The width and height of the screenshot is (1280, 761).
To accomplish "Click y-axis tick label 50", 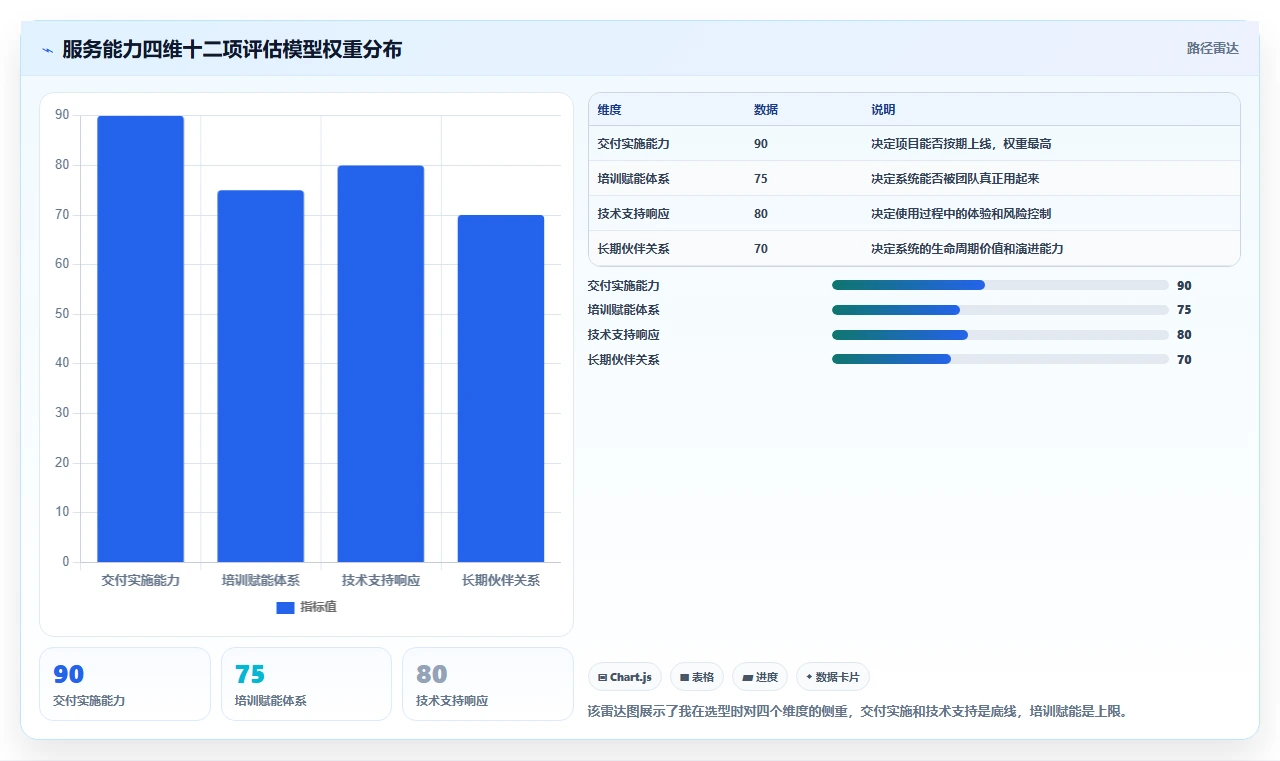I will (x=62, y=314).
